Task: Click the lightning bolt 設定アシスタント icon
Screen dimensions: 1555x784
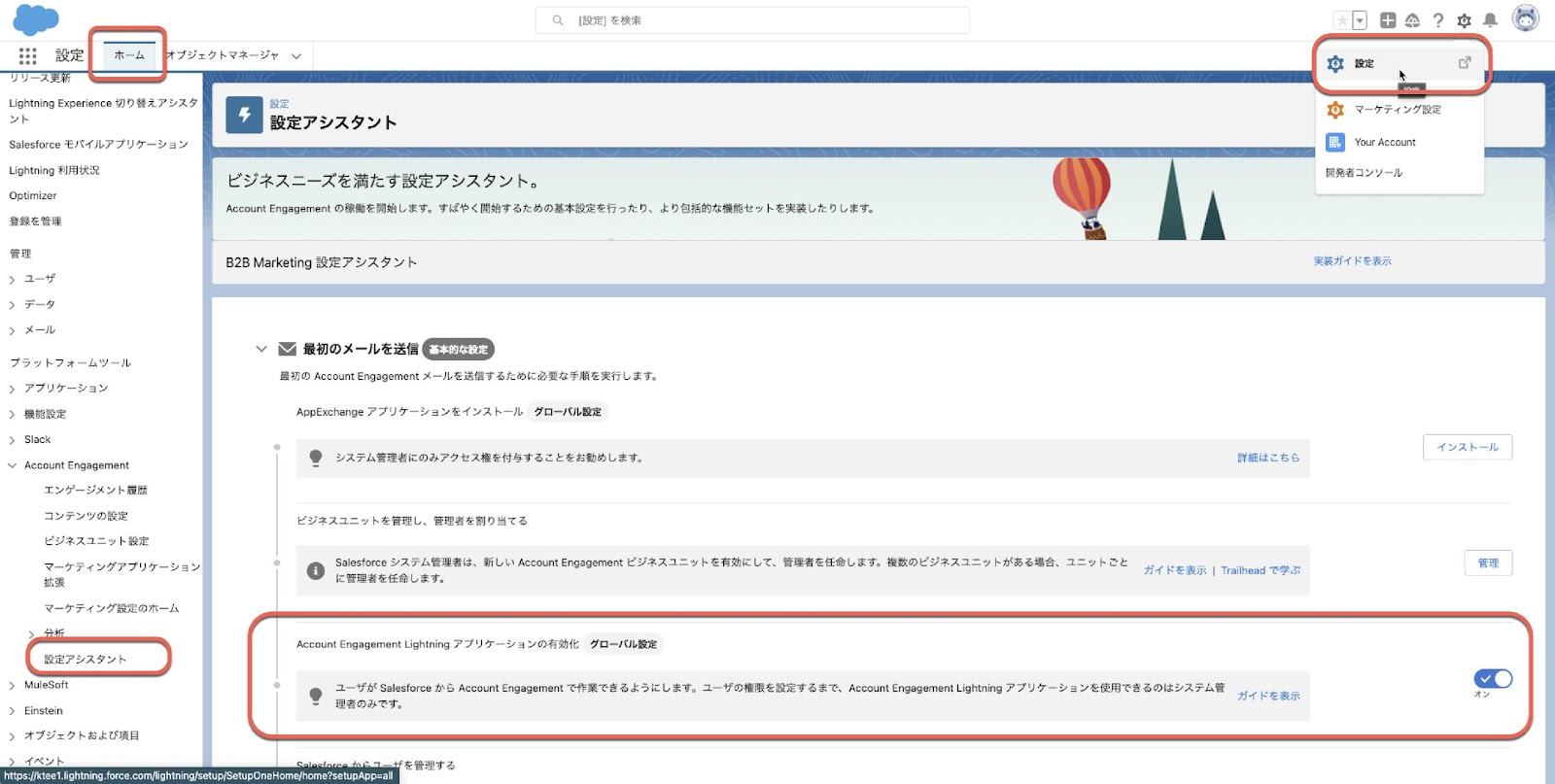Action: tap(244, 115)
